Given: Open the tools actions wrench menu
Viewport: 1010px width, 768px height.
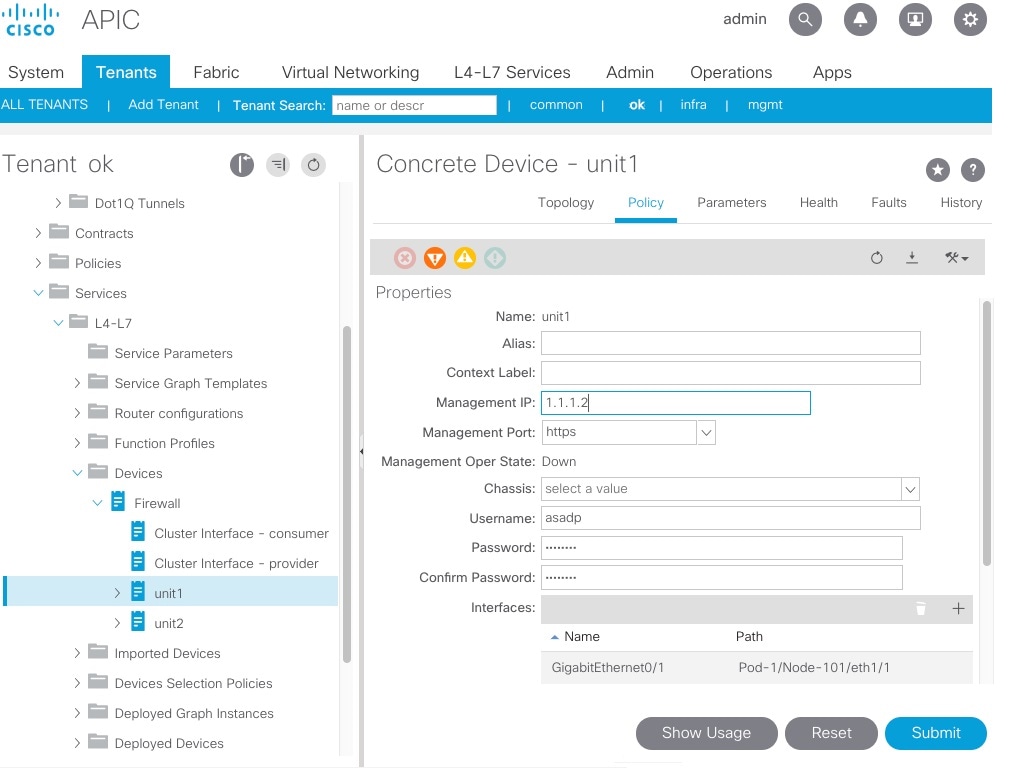Looking at the screenshot, I should click(x=957, y=258).
